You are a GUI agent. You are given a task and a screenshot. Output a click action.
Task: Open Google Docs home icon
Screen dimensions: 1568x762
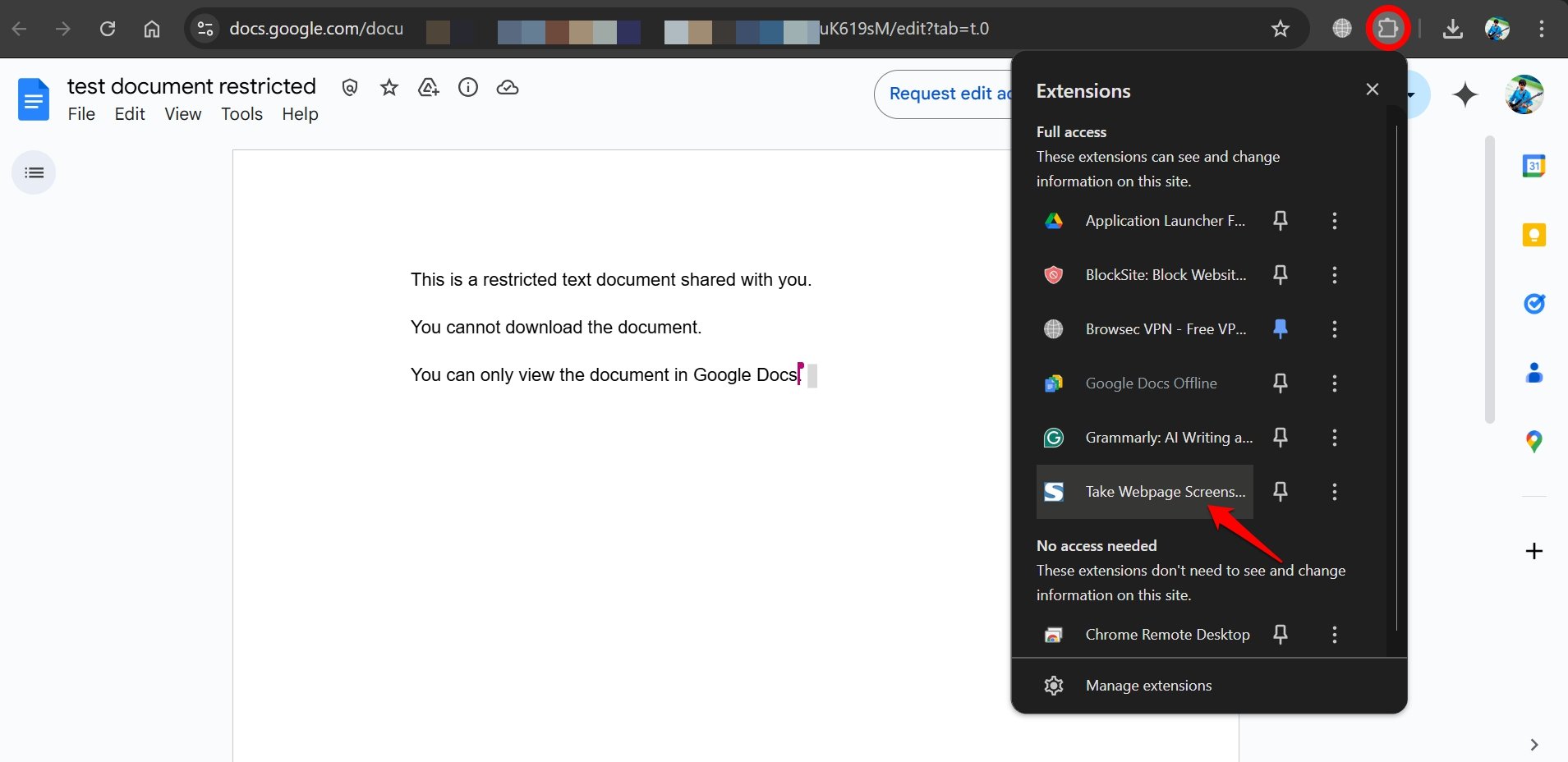34,99
